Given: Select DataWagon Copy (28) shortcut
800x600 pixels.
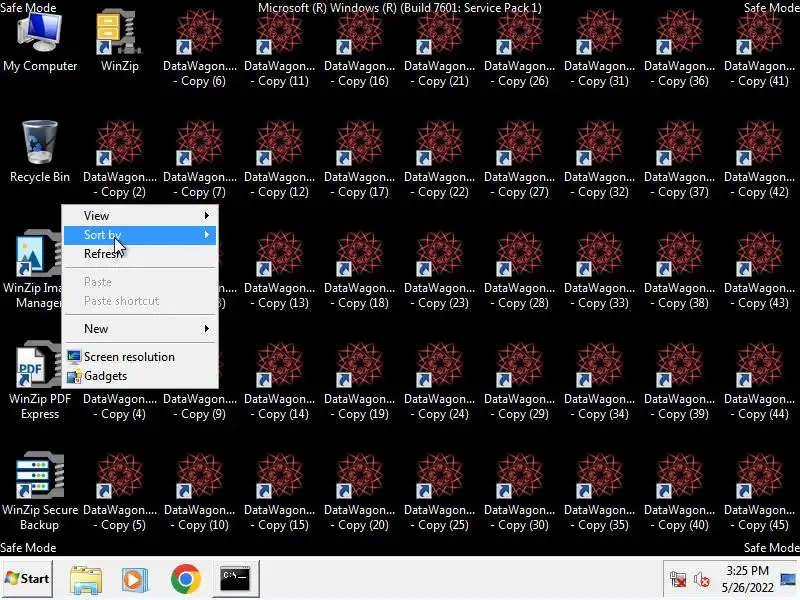Looking at the screenshot, I should [519, 270].
